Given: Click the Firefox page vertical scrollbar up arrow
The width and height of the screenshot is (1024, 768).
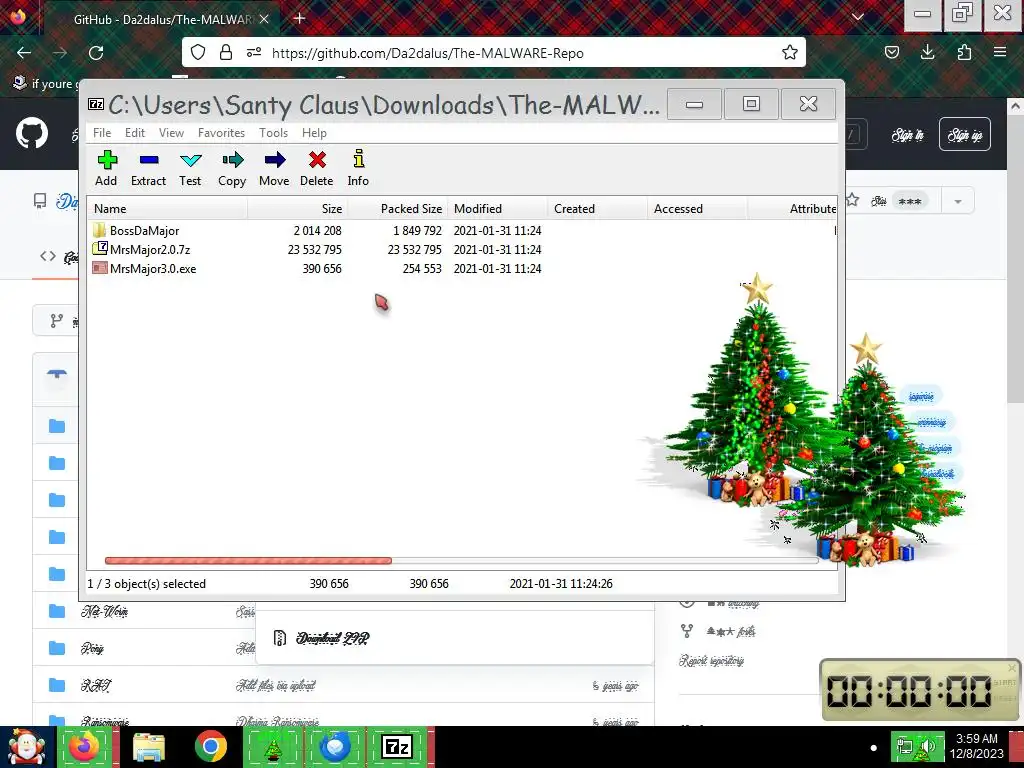Looking at the screenshot, I should point(1016,105).
